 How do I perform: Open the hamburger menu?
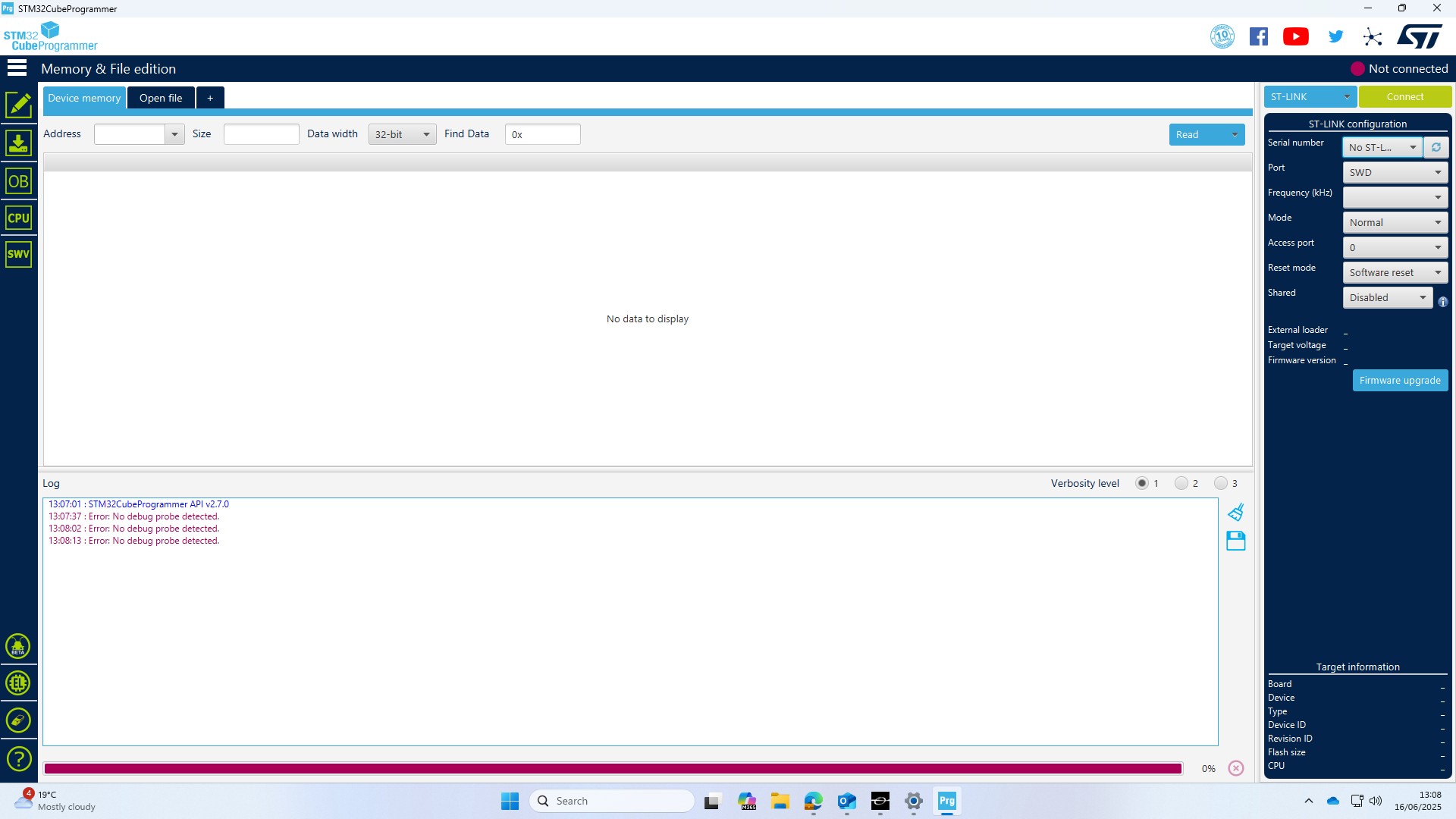pyautogui.click(x=17, y=68)
